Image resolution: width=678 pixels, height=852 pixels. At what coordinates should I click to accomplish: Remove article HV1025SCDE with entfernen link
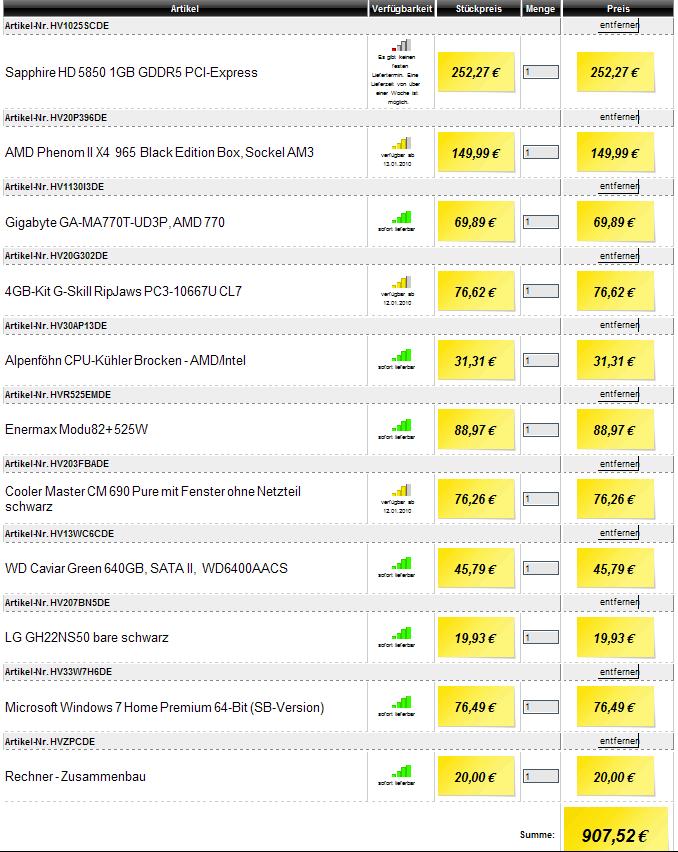(x=619, y=25)
